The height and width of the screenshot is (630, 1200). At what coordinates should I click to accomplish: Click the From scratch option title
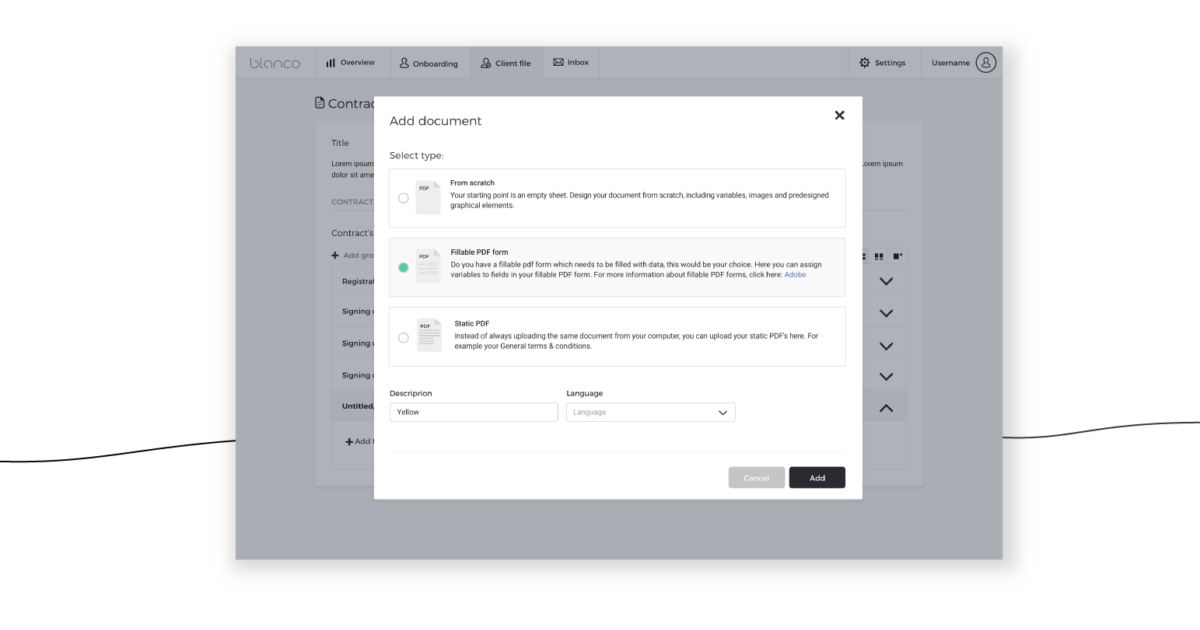(472, 183)
